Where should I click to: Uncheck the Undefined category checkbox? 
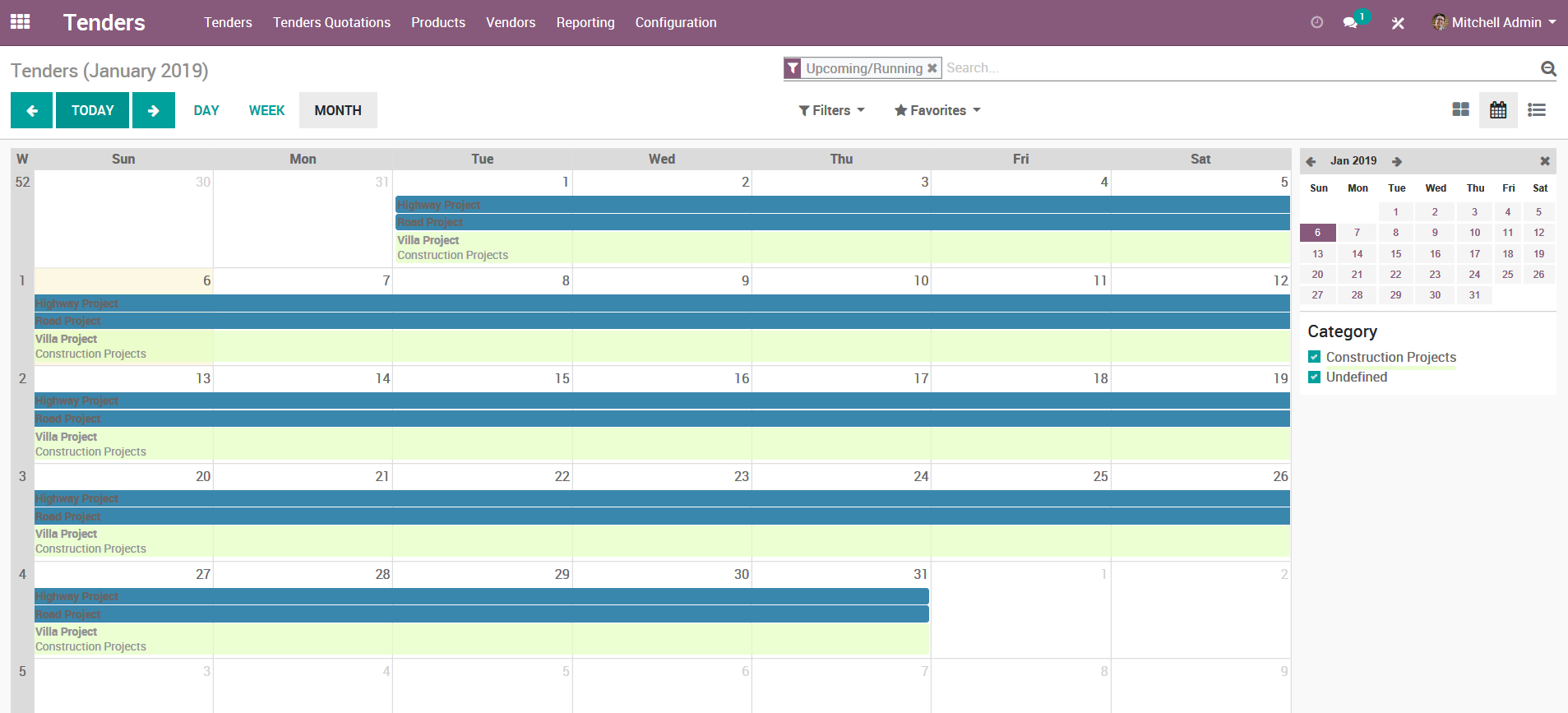(1314, 377)
